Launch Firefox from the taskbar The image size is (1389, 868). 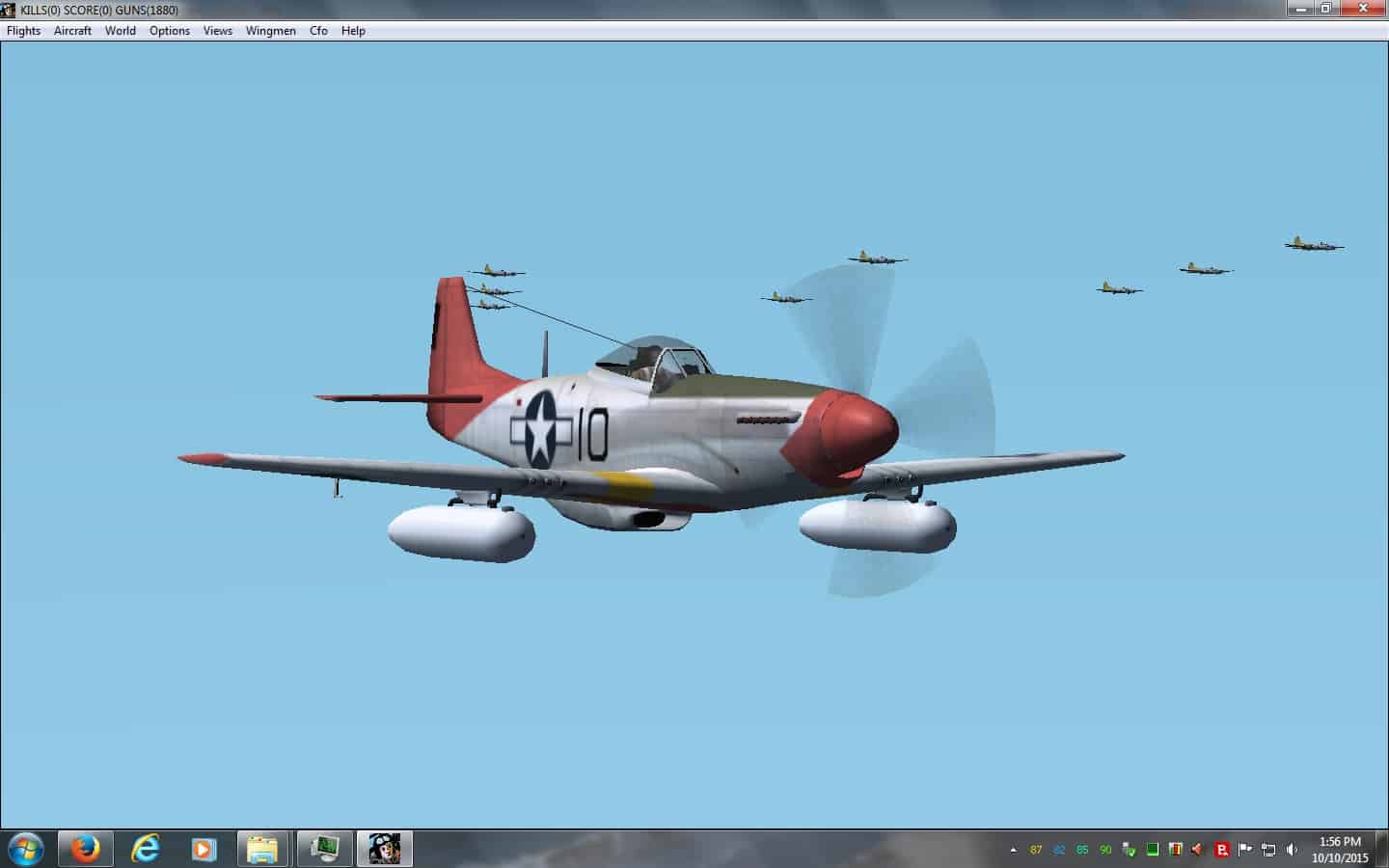(86, 849)
